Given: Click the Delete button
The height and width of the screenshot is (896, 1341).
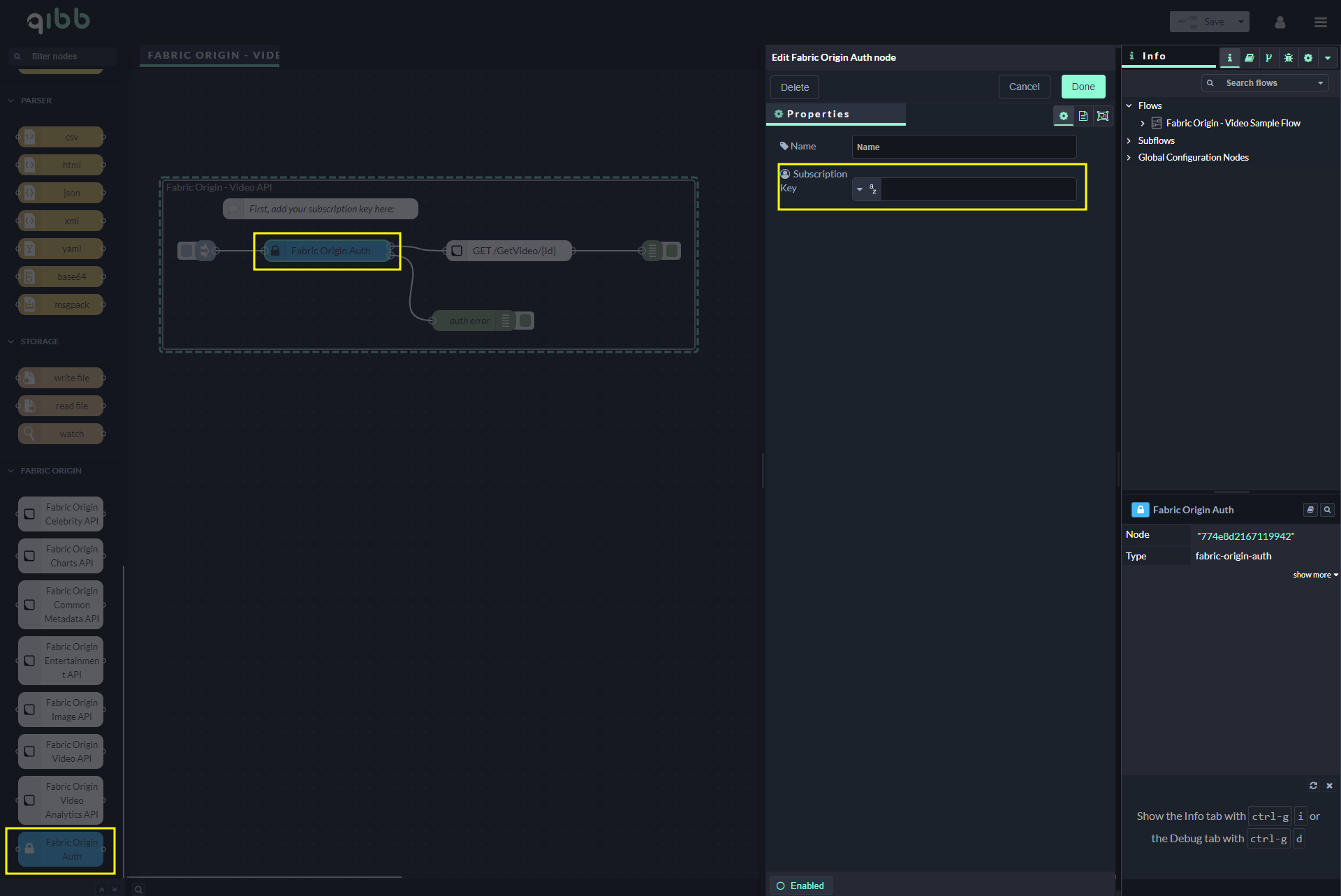Looking at the screenshot, I should (794, 87).
